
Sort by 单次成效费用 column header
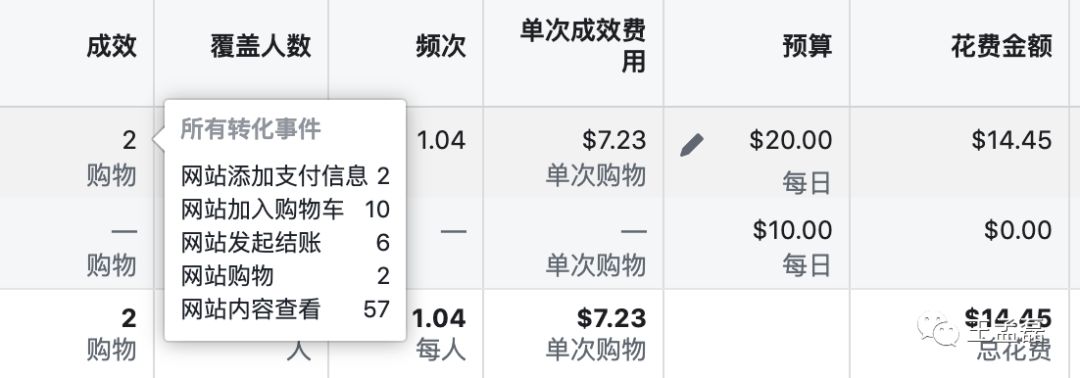tap(583, 47)
